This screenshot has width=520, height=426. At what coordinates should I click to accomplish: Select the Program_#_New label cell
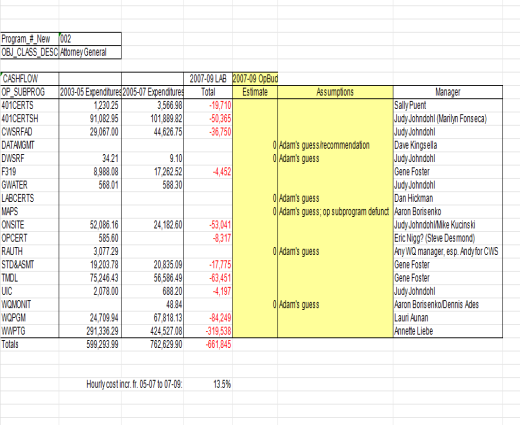coord(30,39)
